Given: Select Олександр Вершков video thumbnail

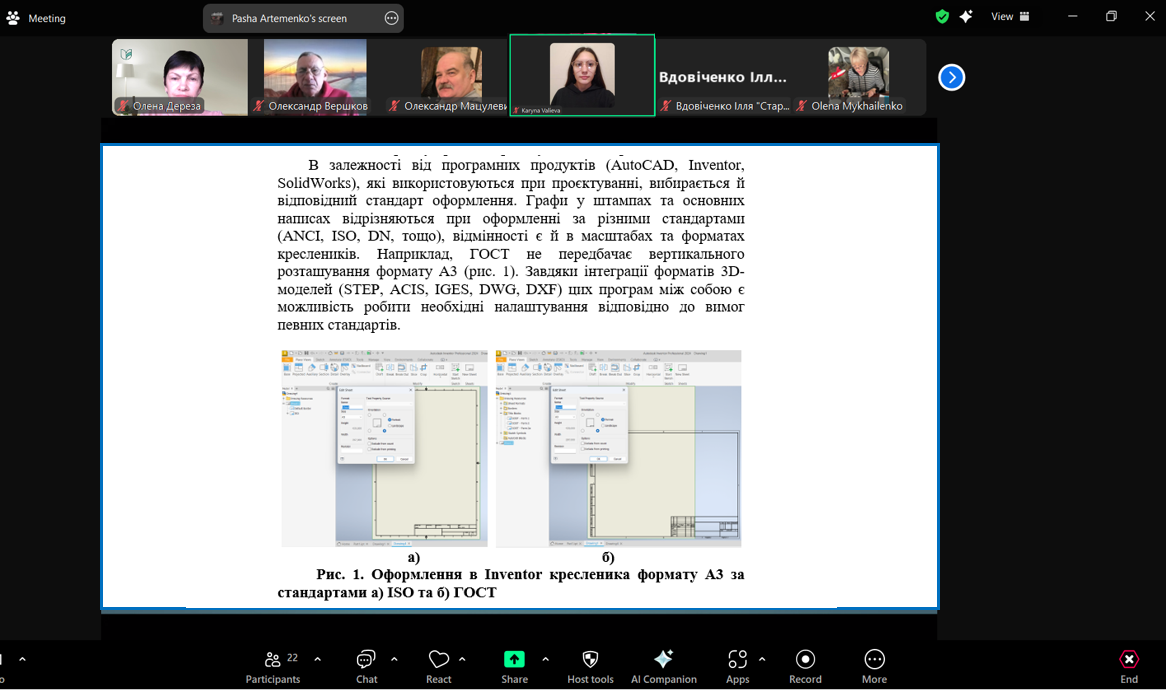Looking at the screenshot, I should tap(315, 77).
